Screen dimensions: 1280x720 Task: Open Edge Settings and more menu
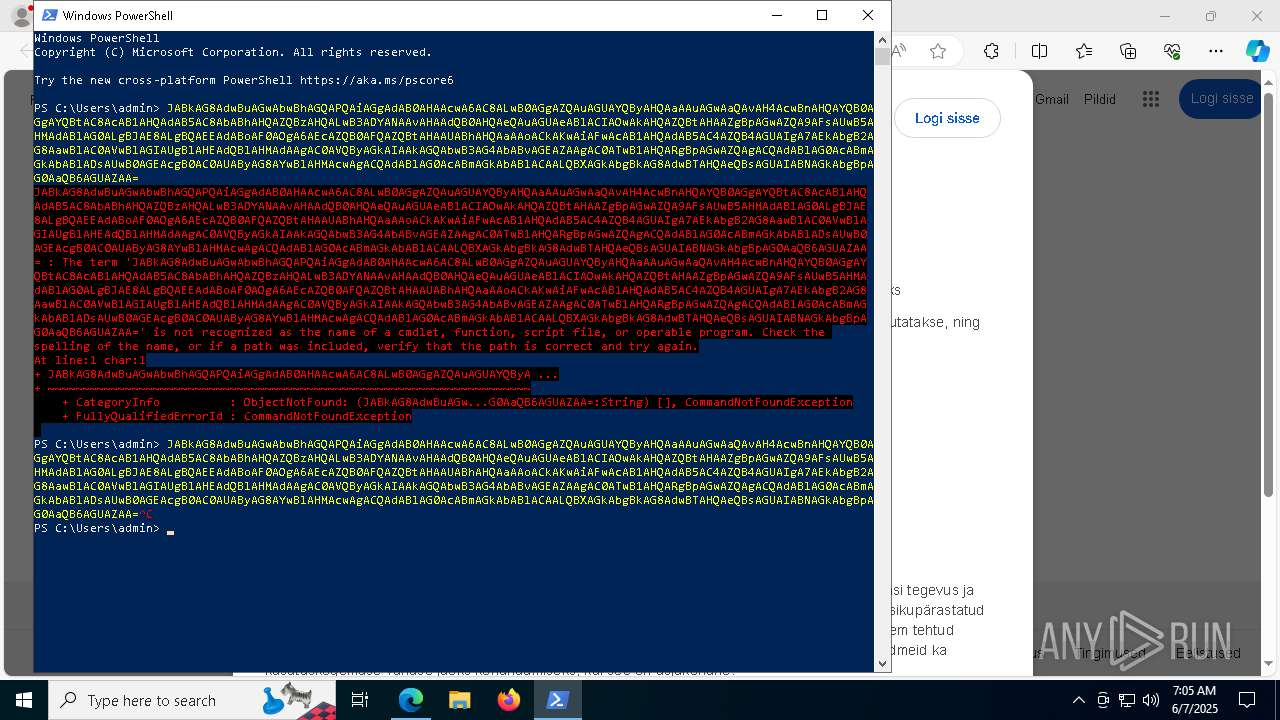1216,51
